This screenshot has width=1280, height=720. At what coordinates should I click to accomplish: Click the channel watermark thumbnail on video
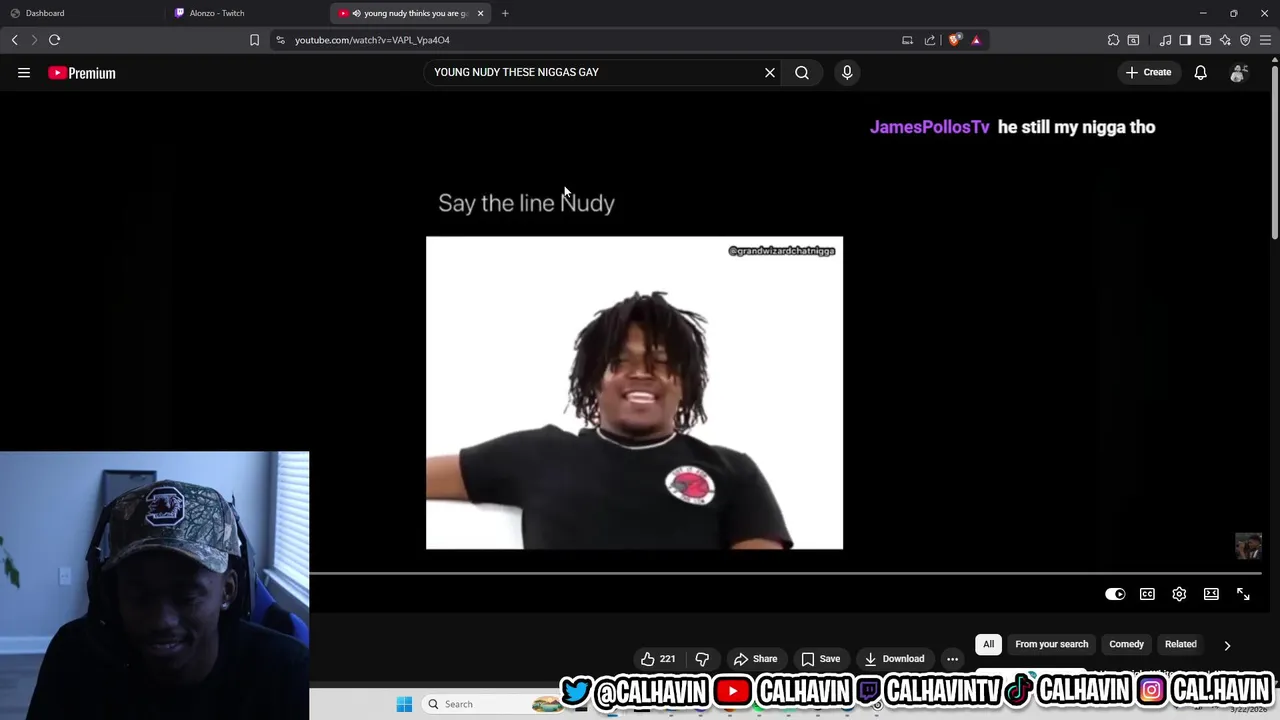pyautogui.click(x=1248, y=546)
